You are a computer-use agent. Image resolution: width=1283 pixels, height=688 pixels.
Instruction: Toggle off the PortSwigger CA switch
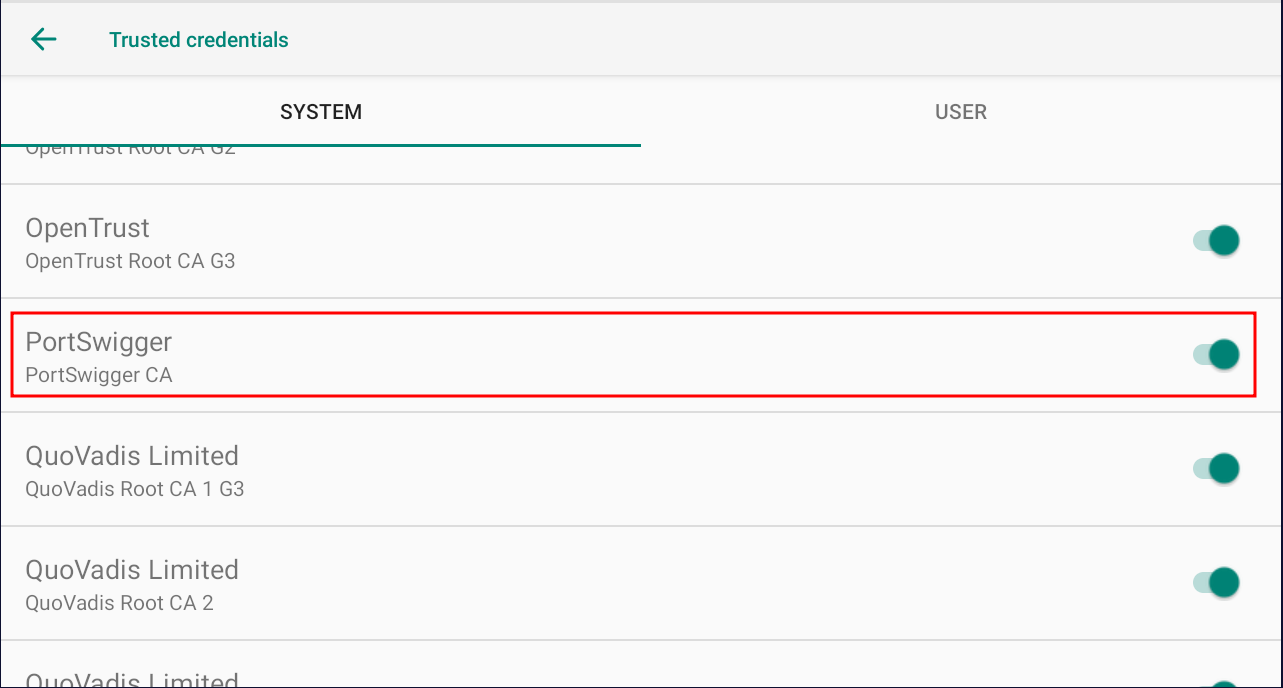pyautogui.click(x=1217, y=355)
